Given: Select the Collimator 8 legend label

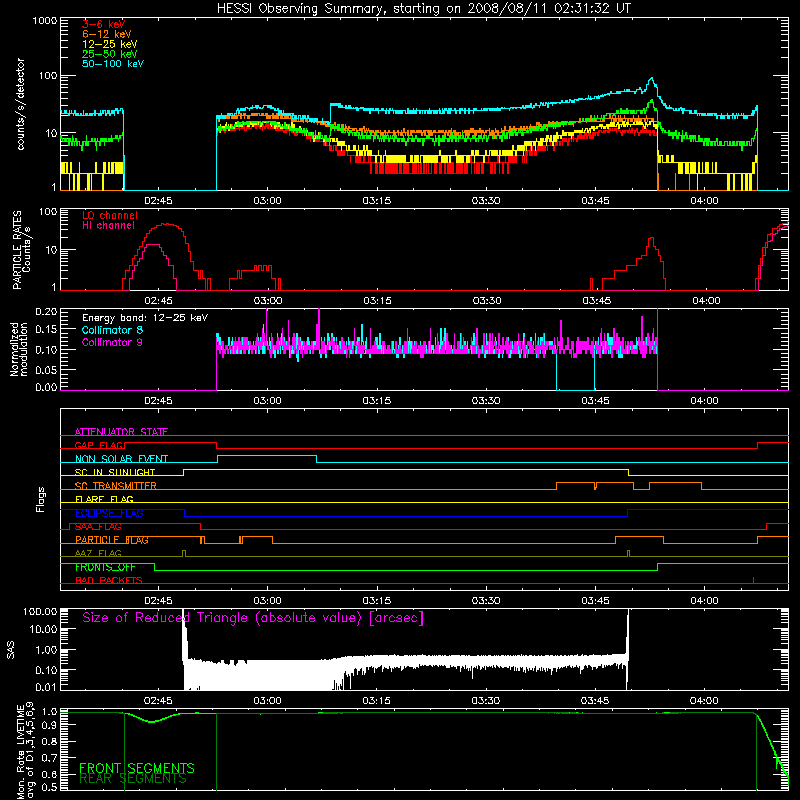Looking at the screenshot, I should tap(112, 330).
